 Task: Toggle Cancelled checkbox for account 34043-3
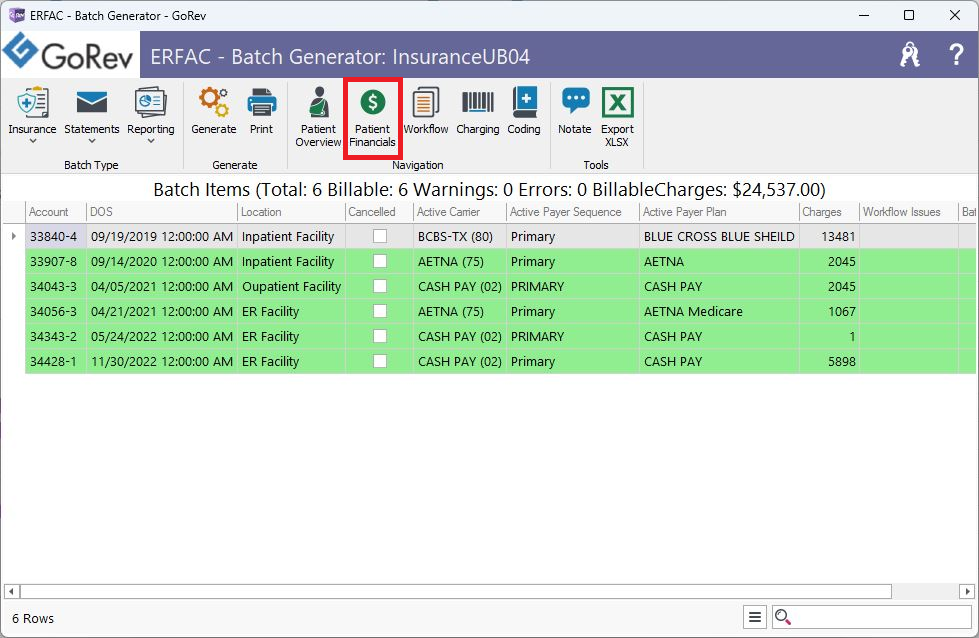(x=380, y=286)
